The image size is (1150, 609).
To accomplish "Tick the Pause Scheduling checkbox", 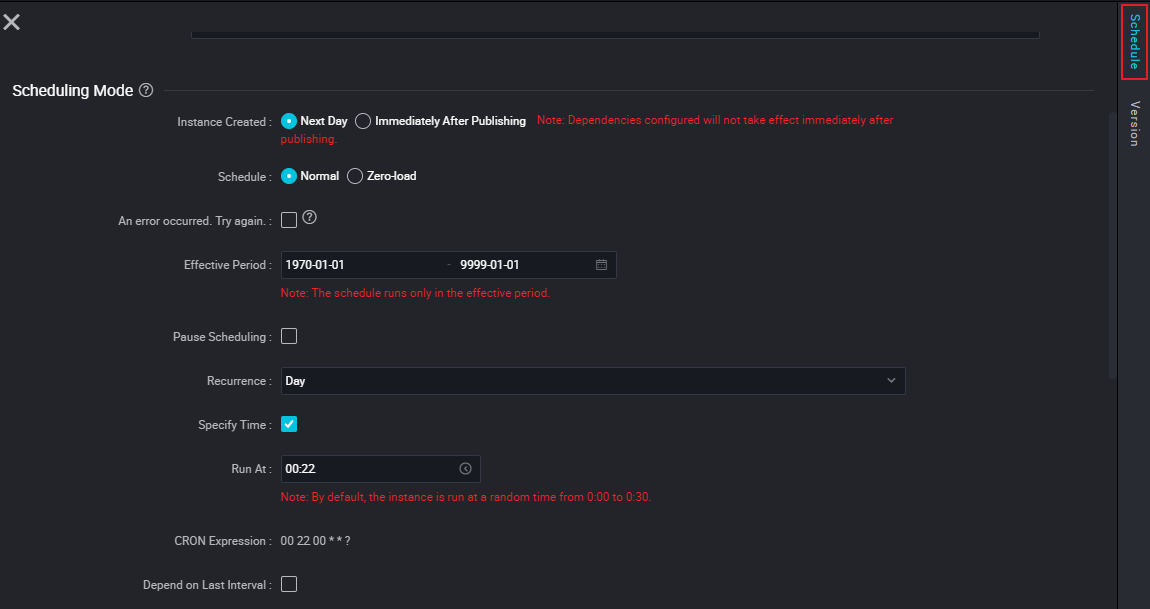I will (289, 336).
